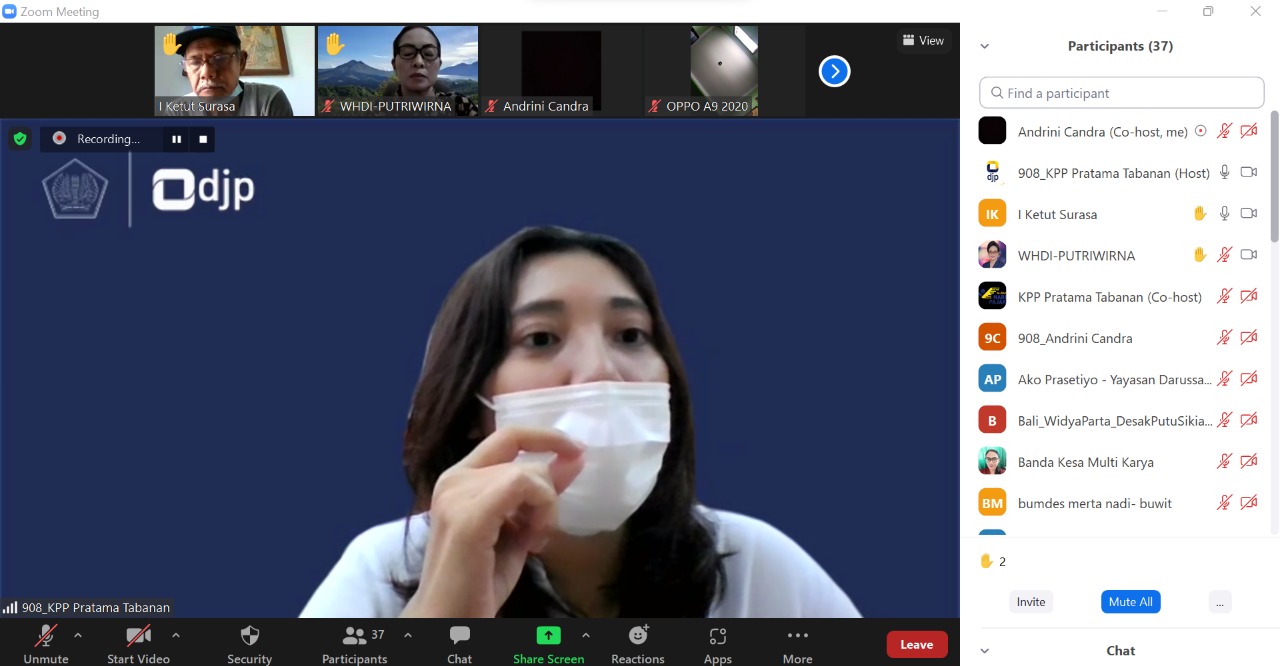Click the green encryption shield icon
Screen dimensions: 1280x666
20,139
